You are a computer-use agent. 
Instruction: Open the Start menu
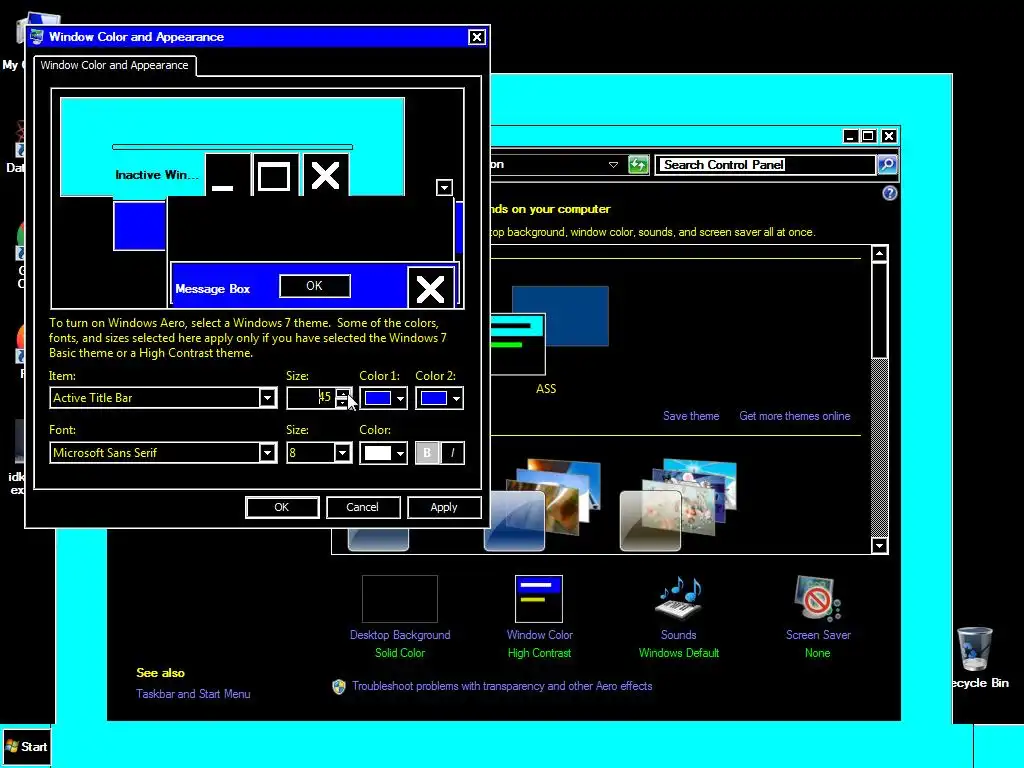click(26, 746)
